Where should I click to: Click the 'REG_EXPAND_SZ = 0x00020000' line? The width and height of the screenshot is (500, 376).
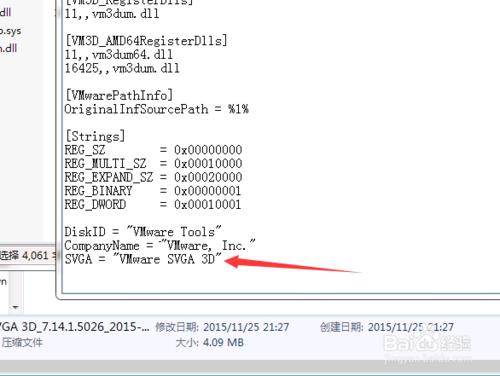tap(153, 177)
